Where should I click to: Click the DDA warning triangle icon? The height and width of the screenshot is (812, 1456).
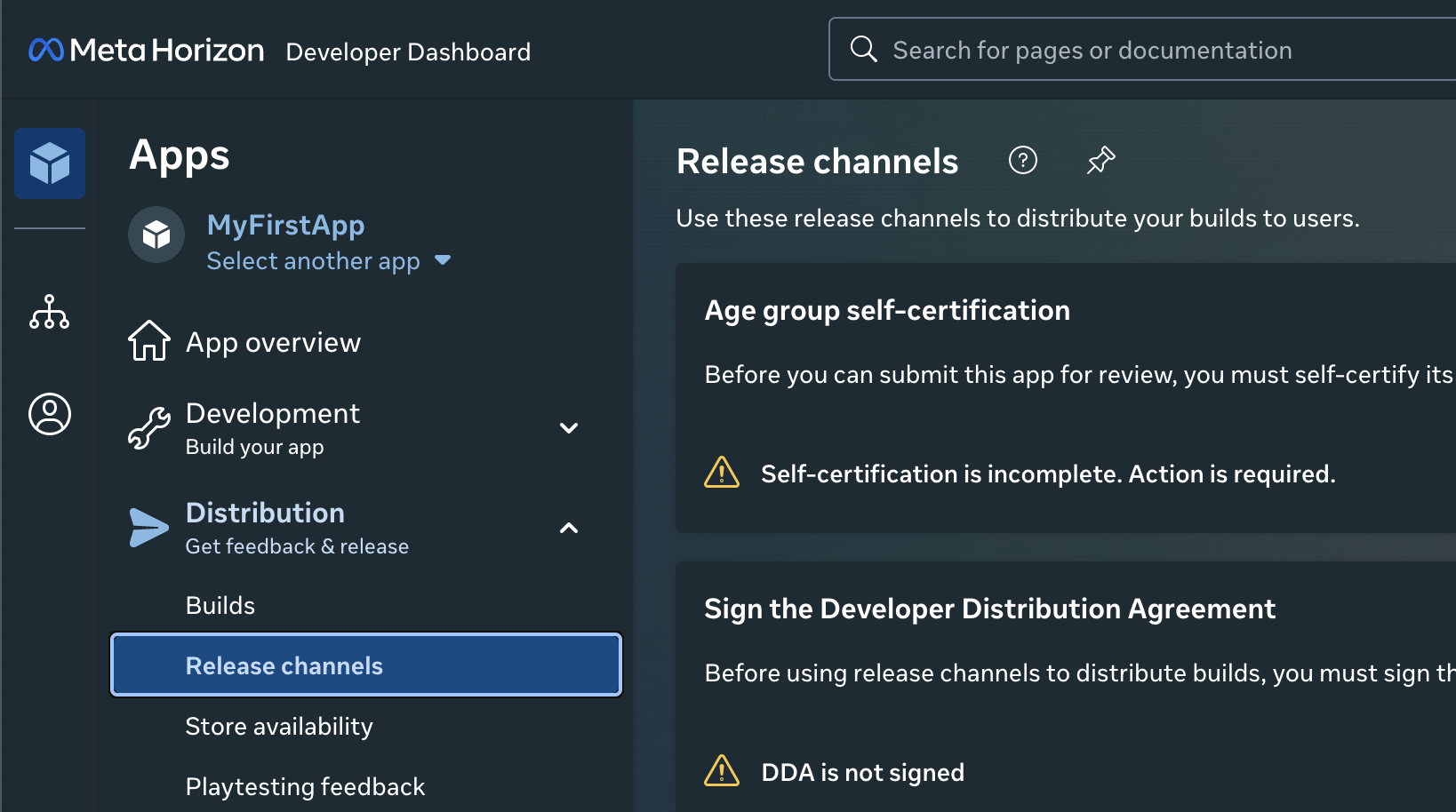722,770
